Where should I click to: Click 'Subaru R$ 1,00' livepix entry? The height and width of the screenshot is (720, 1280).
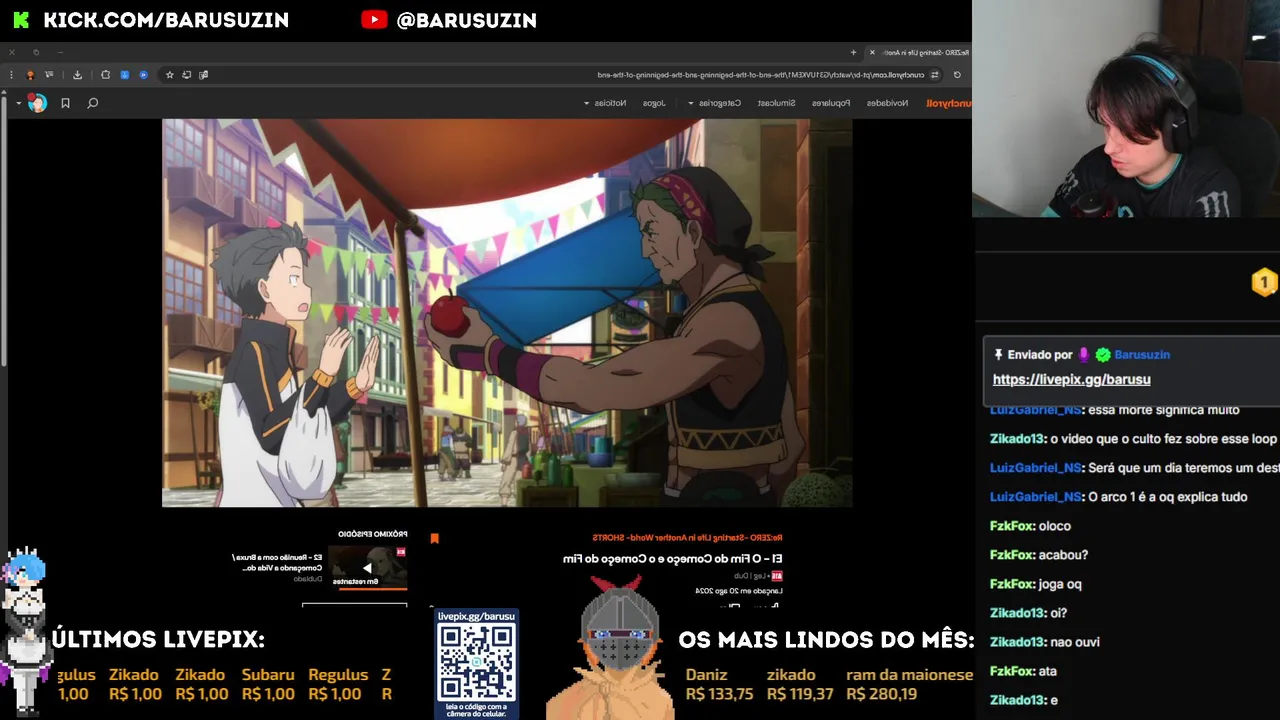tap(268, 684)
